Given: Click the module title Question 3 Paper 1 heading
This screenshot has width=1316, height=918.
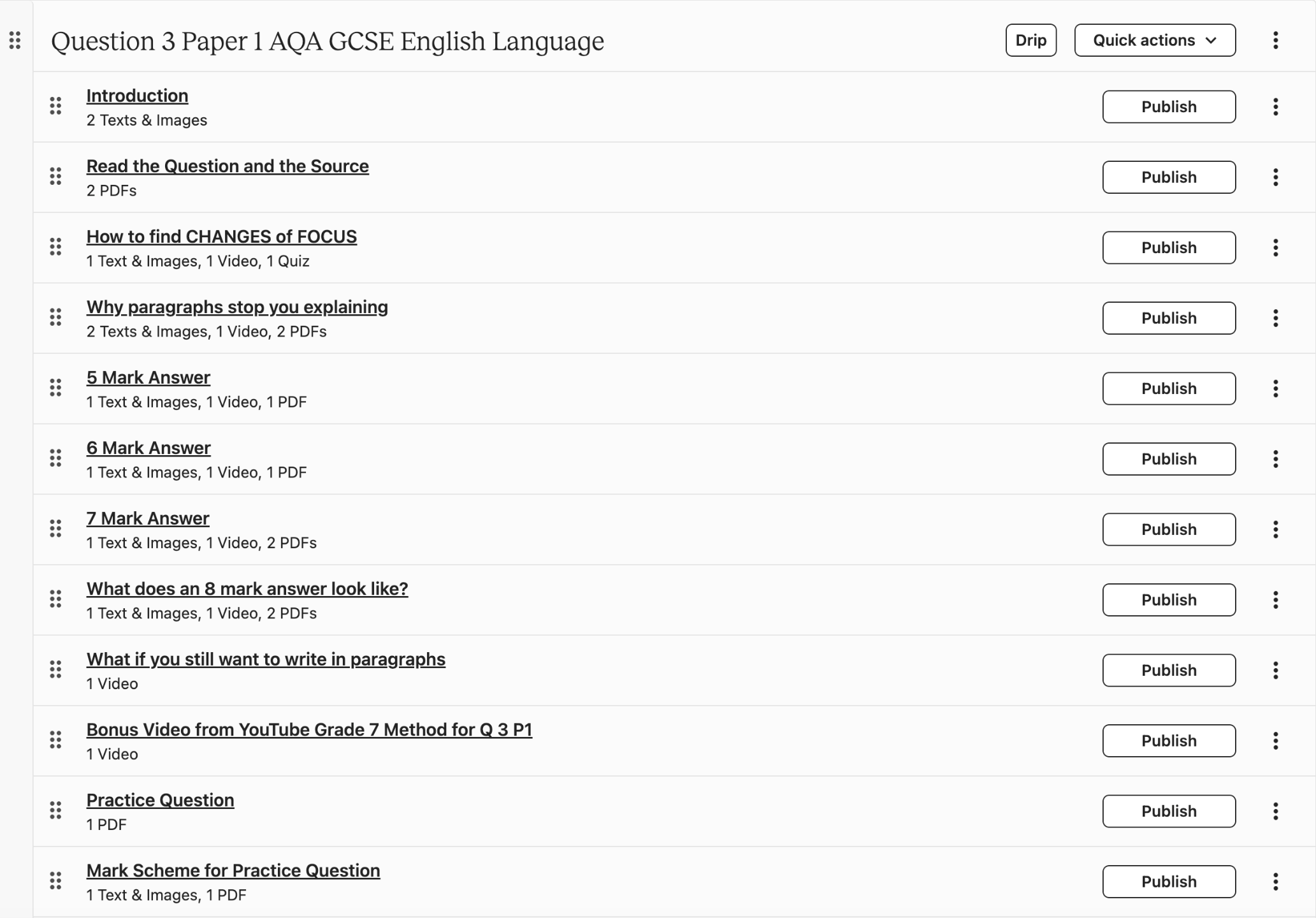Looking at the screenshot, I should point(327,41).
